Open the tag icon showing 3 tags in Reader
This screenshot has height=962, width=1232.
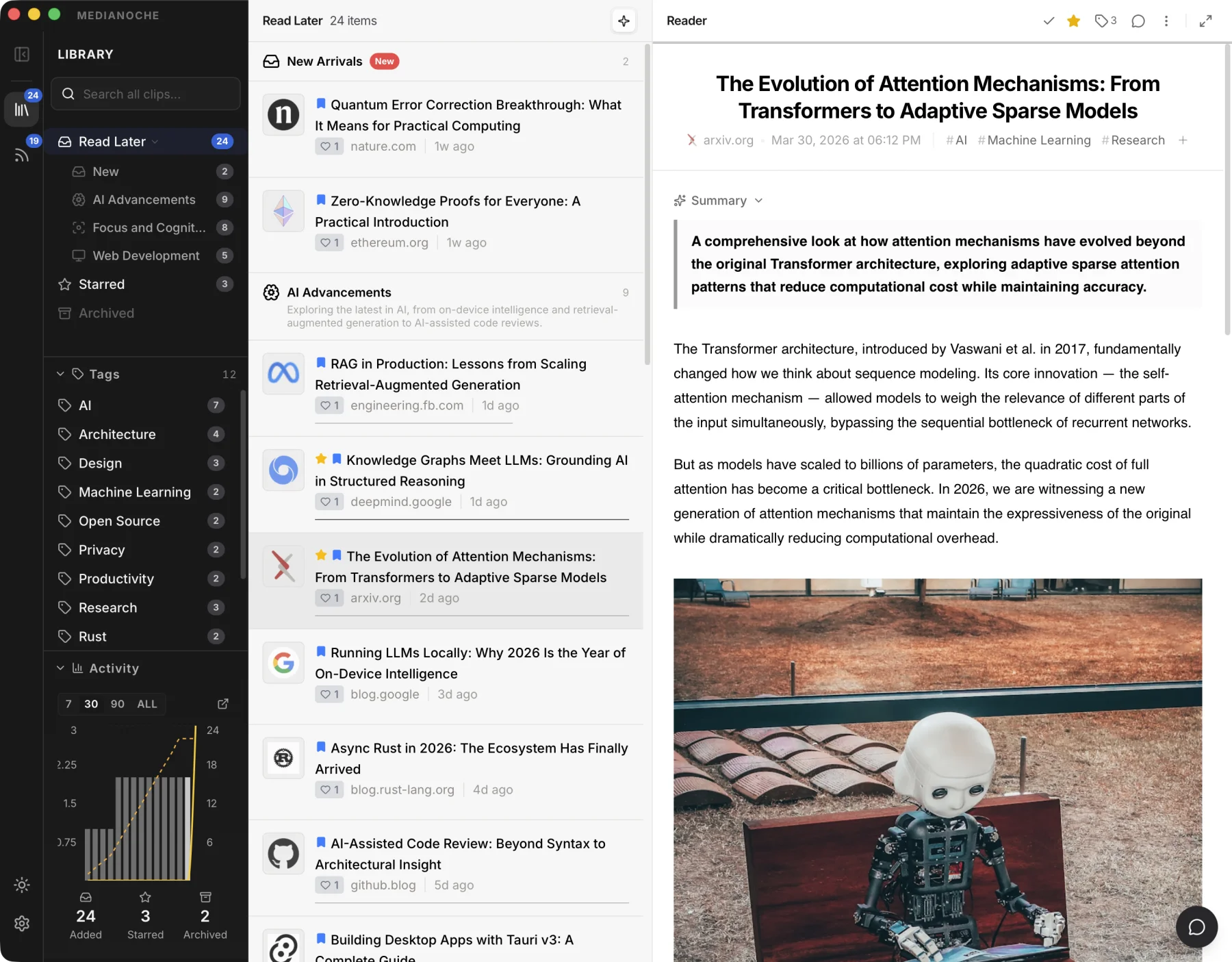coord(1102,21)
